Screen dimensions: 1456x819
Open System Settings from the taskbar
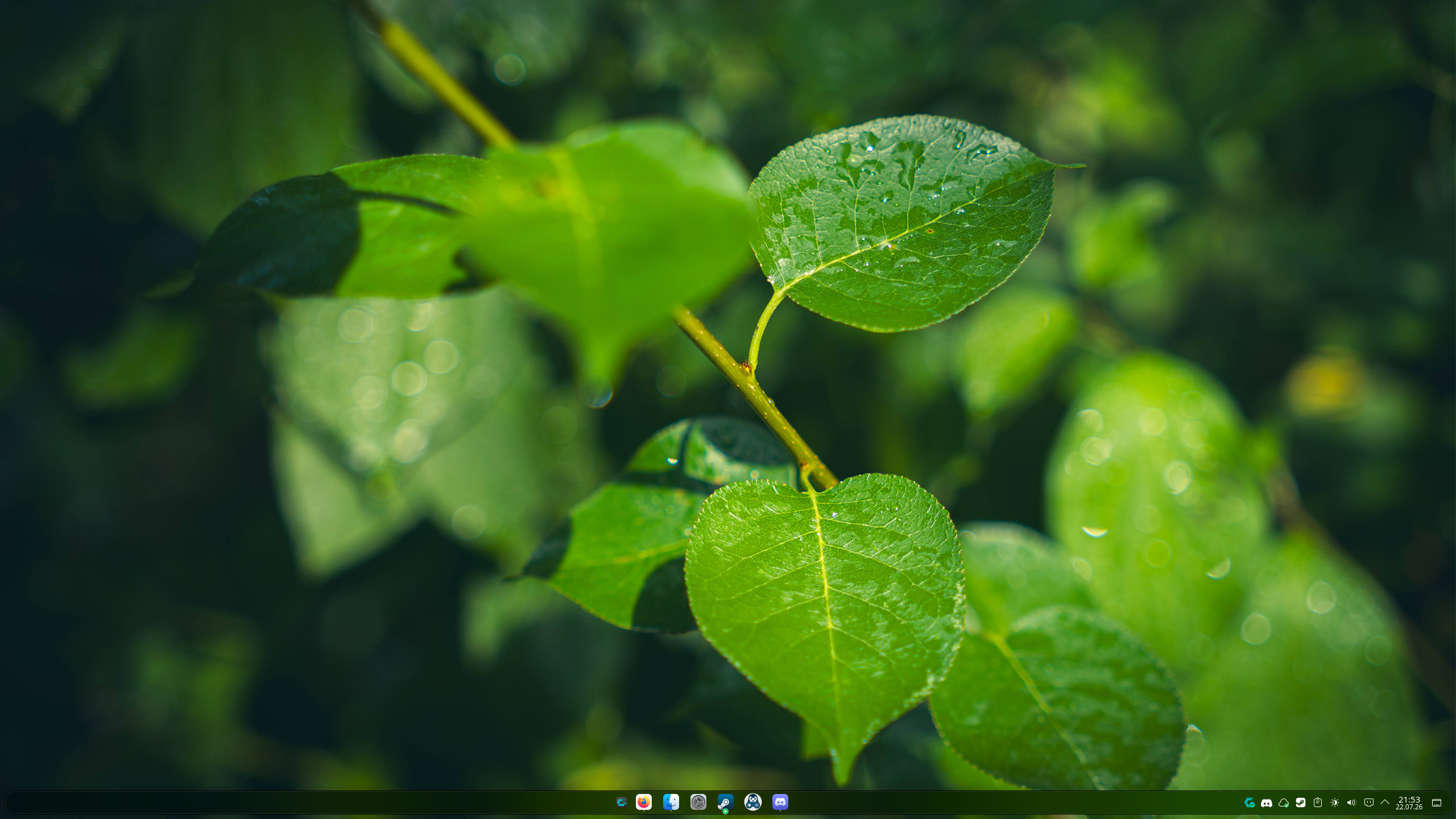(x=698, y=802)
